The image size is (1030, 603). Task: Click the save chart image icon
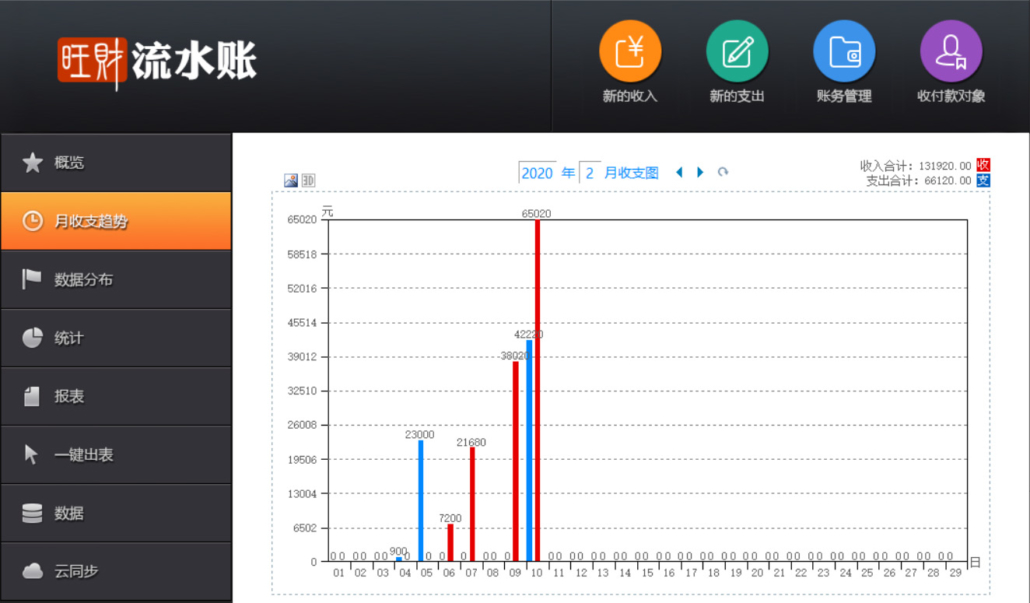click(291, 180)
